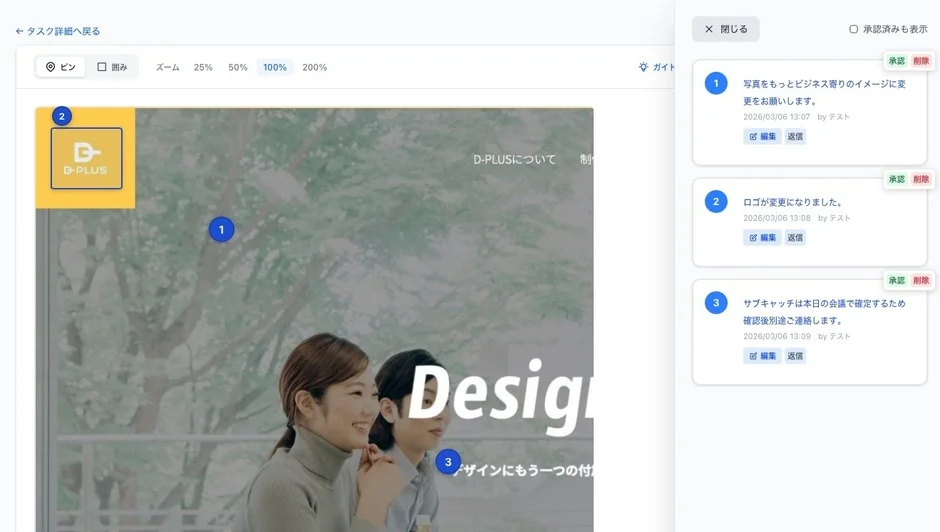Viewport: 940px width, 532px height.
Task: Select pin marker 3 near the subcatch text
Action: point(448,462)
